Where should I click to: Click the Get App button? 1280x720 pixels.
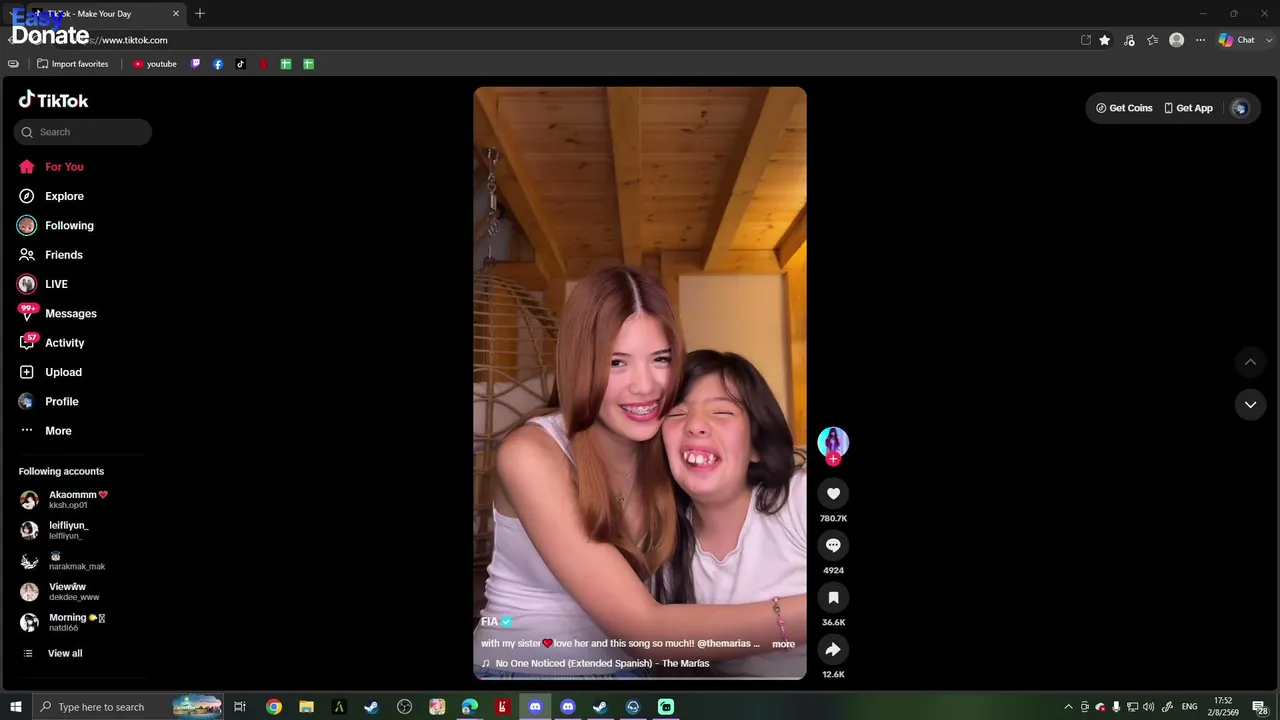coord(1188,108)
